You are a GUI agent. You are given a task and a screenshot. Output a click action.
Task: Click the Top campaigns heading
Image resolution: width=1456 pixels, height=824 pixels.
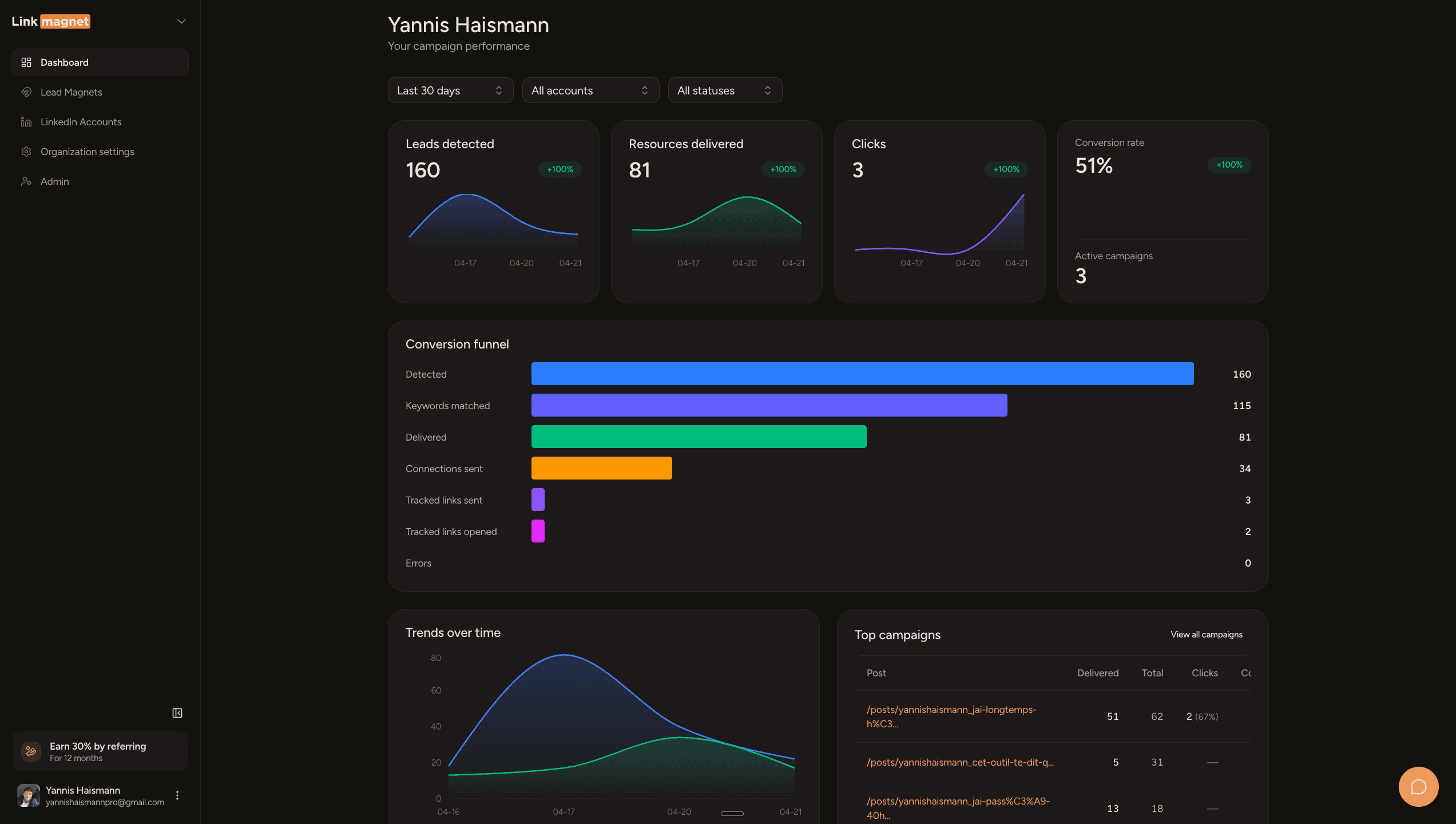[x=897, y=635]
